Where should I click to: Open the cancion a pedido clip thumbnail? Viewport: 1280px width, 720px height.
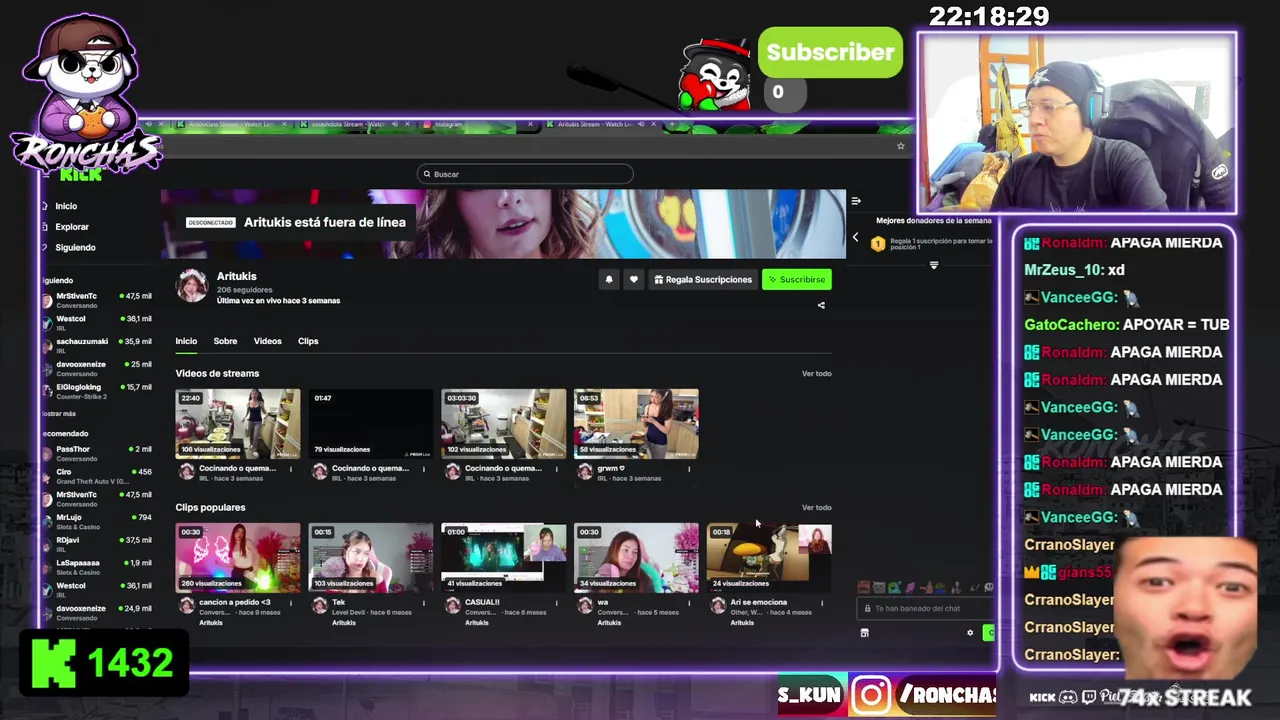238,558
